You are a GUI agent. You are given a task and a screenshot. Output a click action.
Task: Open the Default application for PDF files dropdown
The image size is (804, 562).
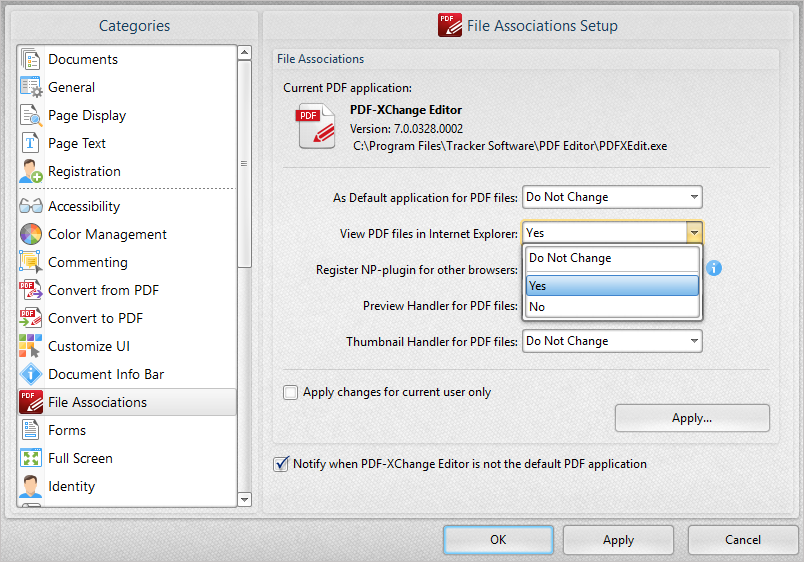(612, 197)
